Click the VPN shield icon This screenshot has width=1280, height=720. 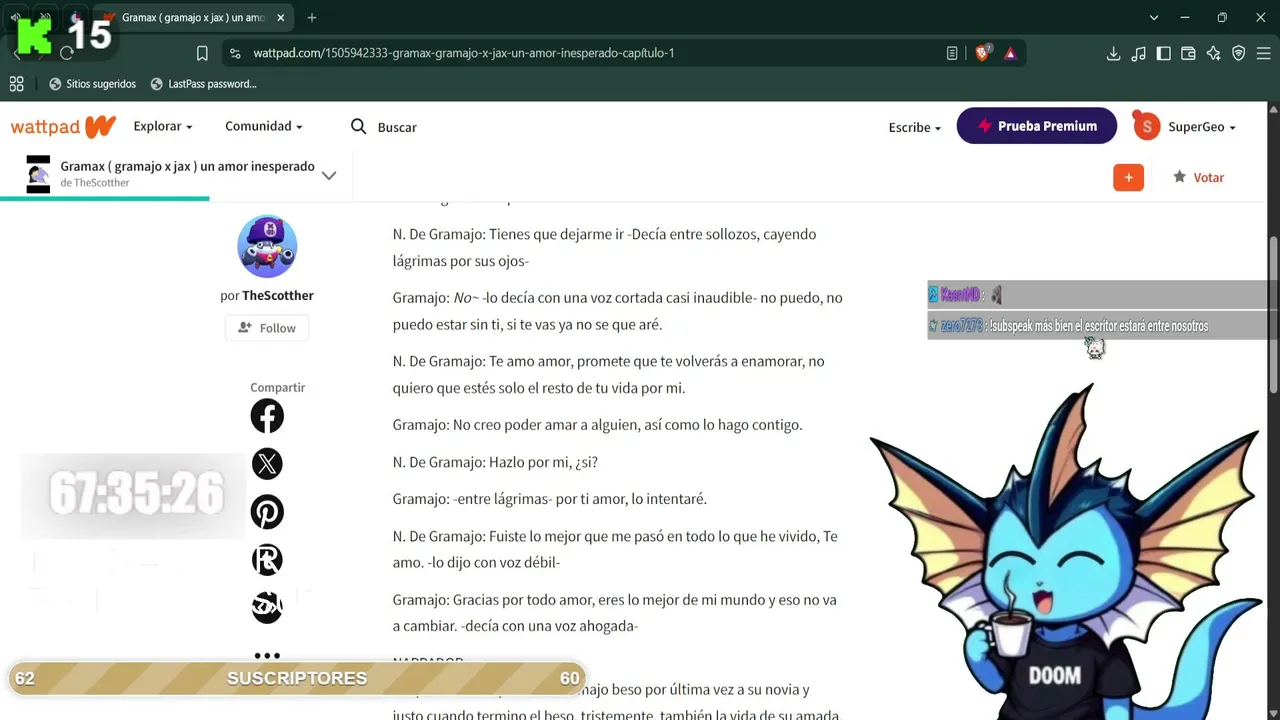1238,53
